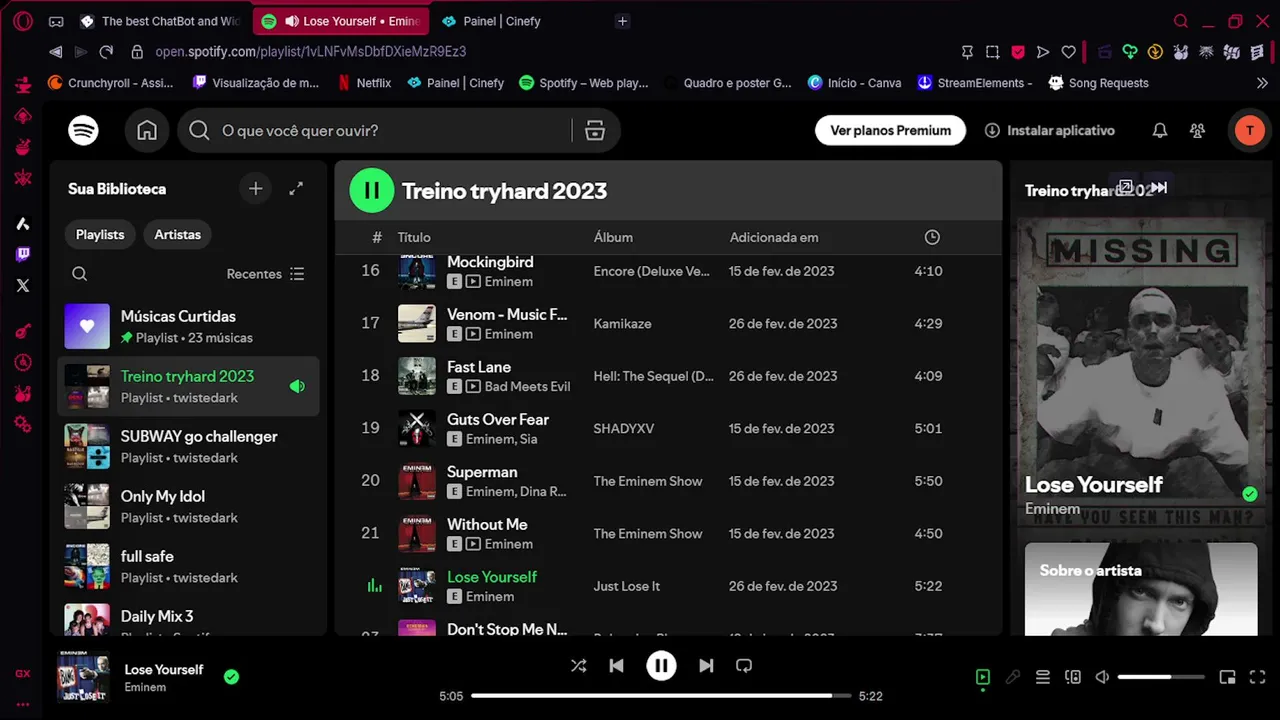Sort tracks by Álbum column
1280x720 pixels.
(613, 237)
